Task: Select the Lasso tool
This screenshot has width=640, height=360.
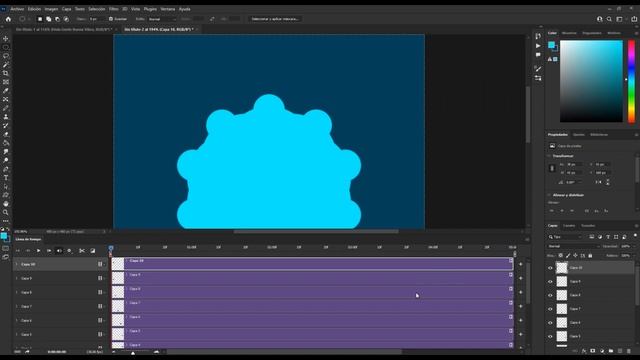Action: pos(6,56)
